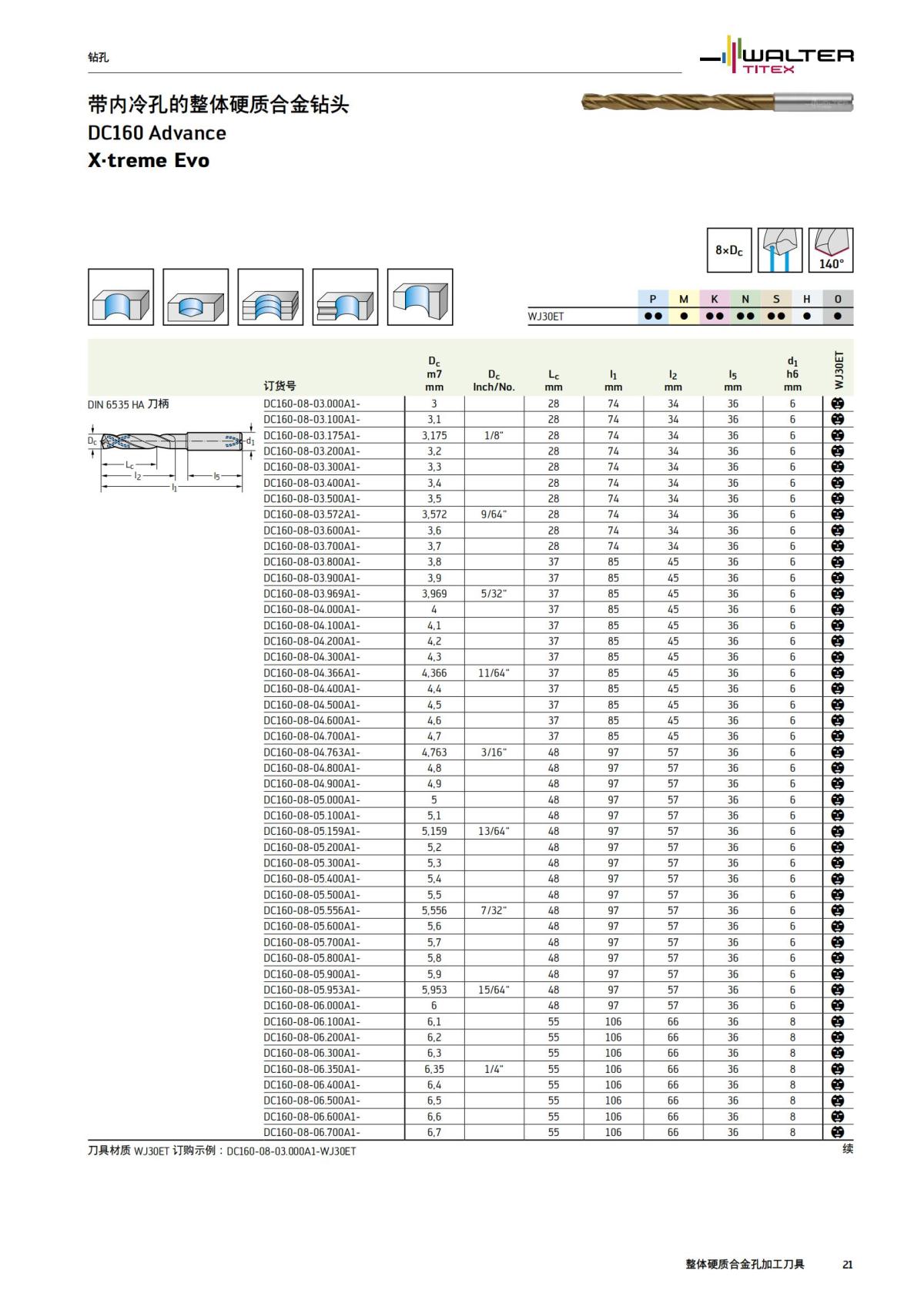
Task: Click the O material group header
Action: (x=838, y=299)
